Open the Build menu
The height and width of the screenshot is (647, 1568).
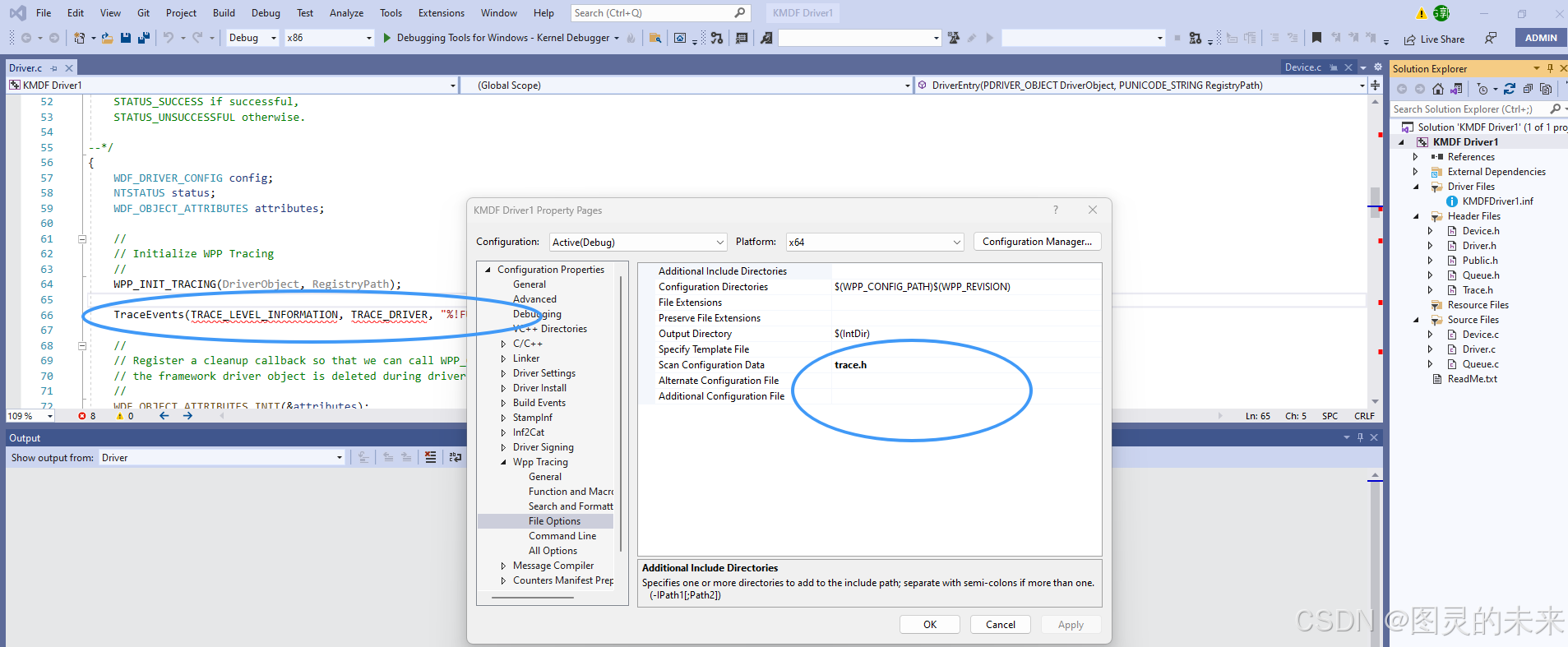(224, 13)
